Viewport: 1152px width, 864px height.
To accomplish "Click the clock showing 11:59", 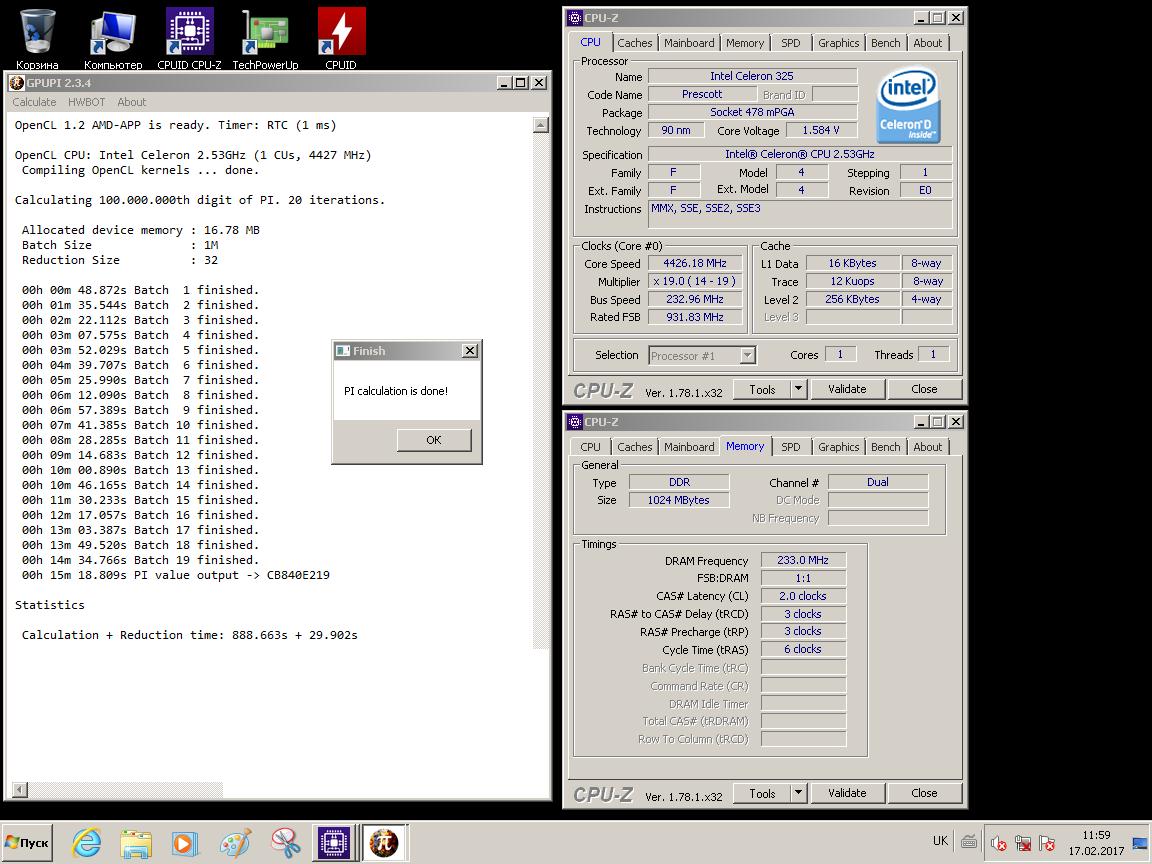I will click(x=1096, y=835).
